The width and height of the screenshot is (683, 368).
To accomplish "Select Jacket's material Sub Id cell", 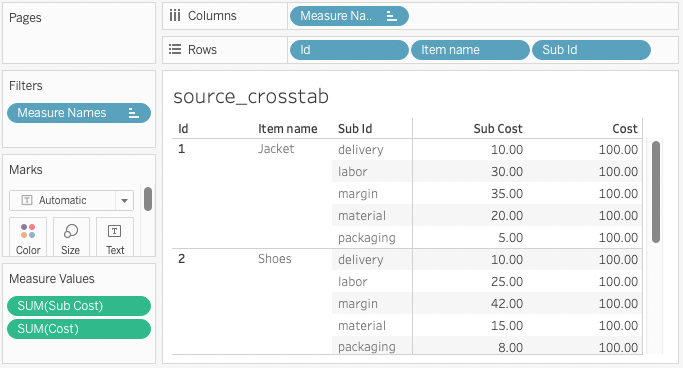I will pyautogui.click(x=362, y=216).
